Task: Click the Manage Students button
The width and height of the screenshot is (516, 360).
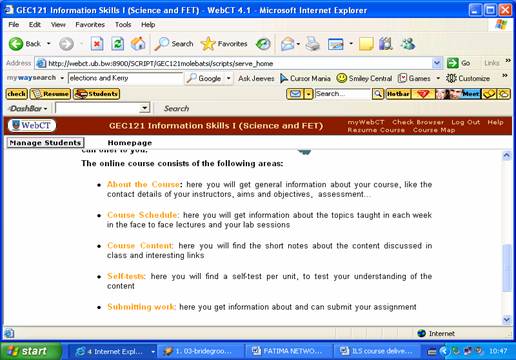Action: [x=45, y=143]
